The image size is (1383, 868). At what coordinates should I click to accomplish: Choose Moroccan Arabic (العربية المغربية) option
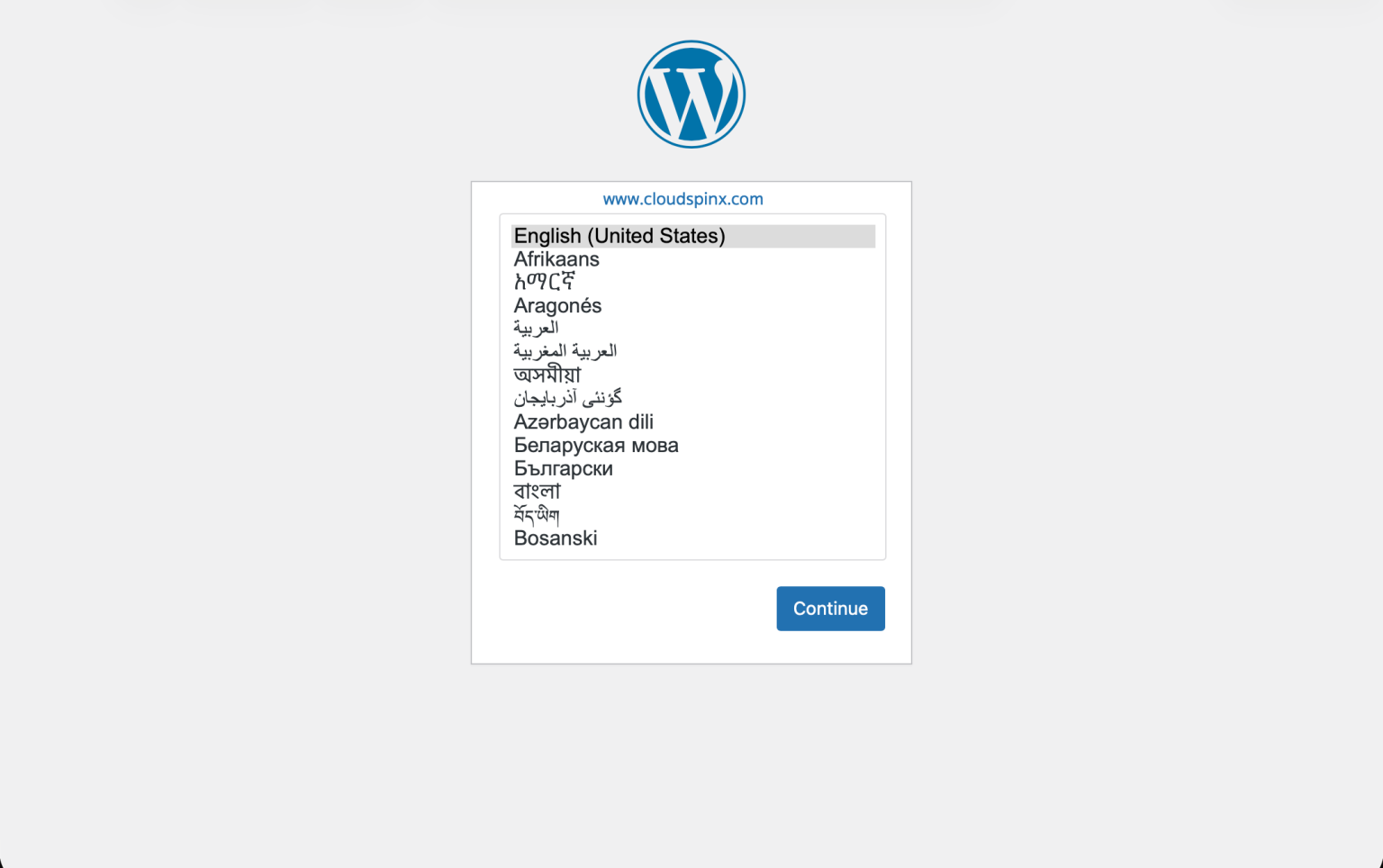point(565,351)
